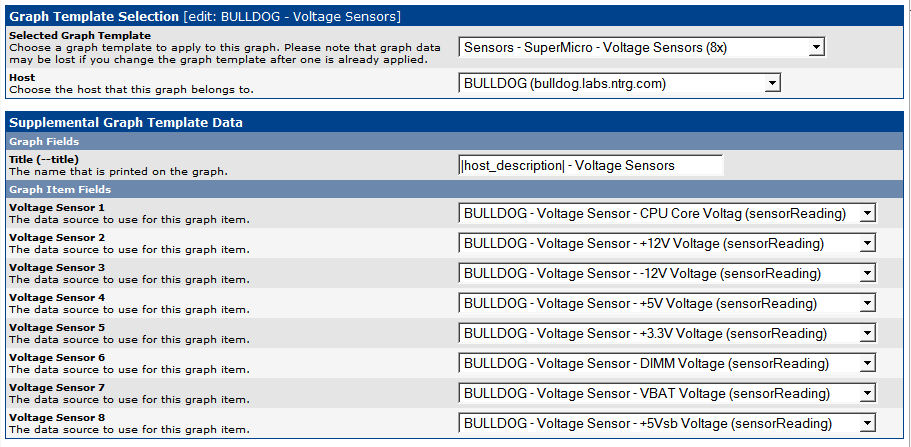Open the CPU Core Voltag data source dropdown
Screen dimensions: 911x447
(666, 213)
